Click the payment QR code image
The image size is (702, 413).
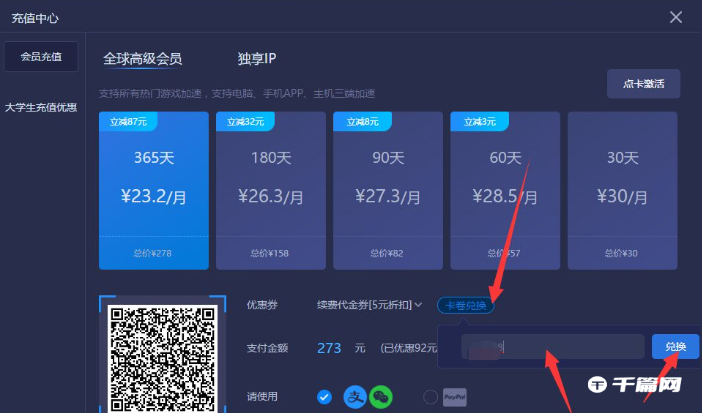(163, 358)
